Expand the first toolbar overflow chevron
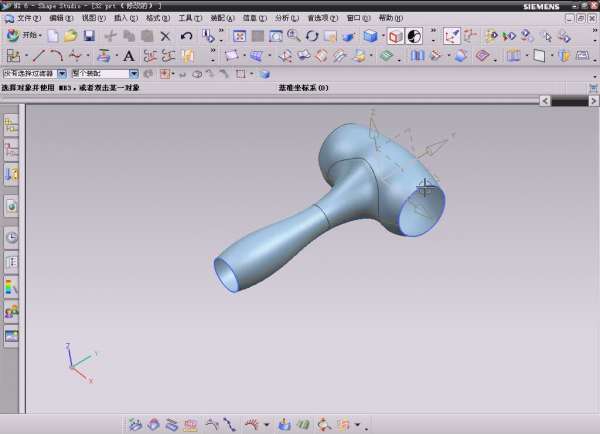This screenshot has height=434, width=600. tap(221, 31)
